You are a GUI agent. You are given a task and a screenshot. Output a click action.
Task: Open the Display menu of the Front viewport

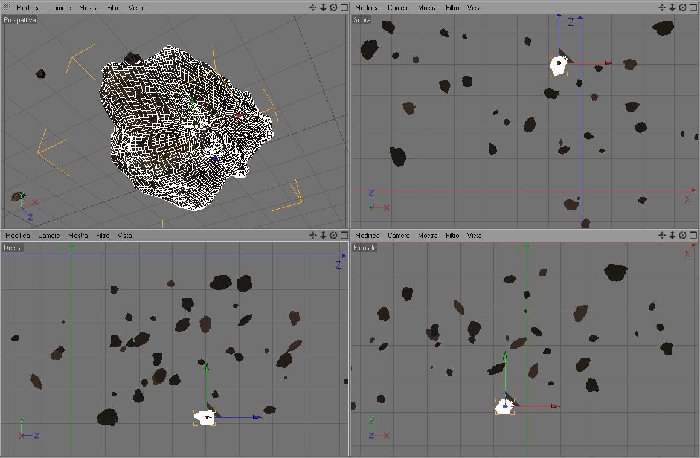click(x=428, y=235)
